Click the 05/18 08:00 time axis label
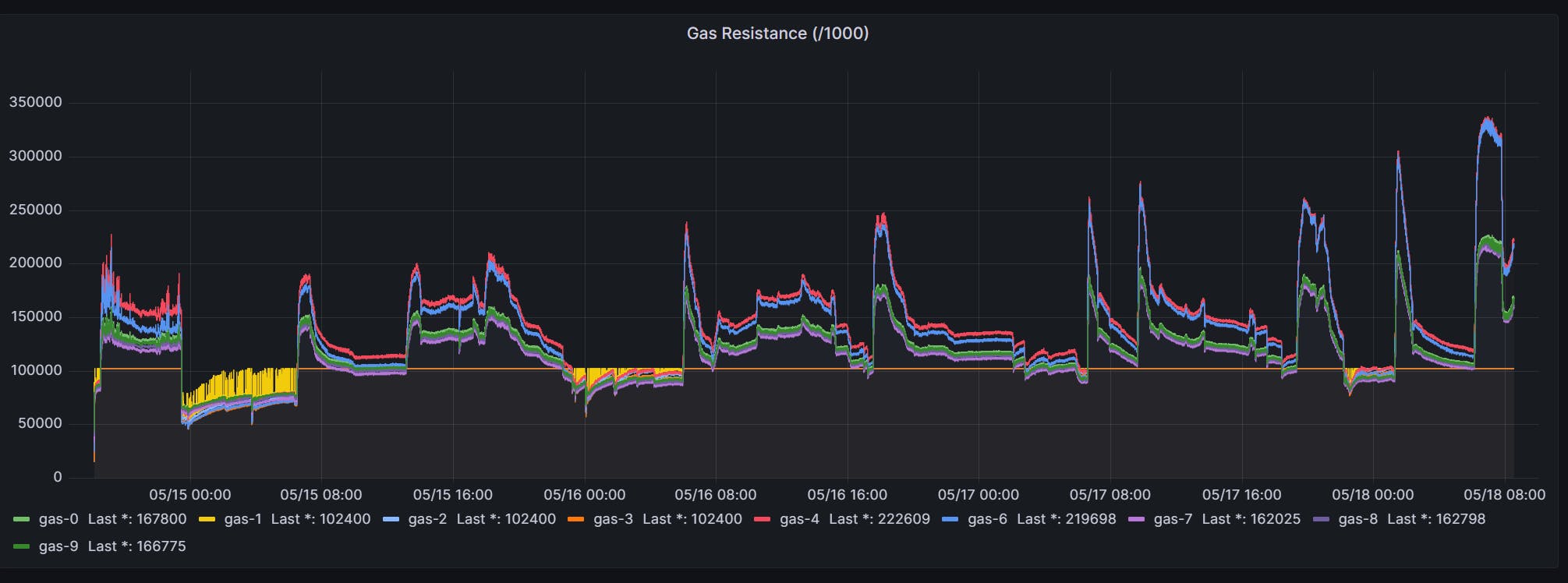 click(x=1505, y=495)
